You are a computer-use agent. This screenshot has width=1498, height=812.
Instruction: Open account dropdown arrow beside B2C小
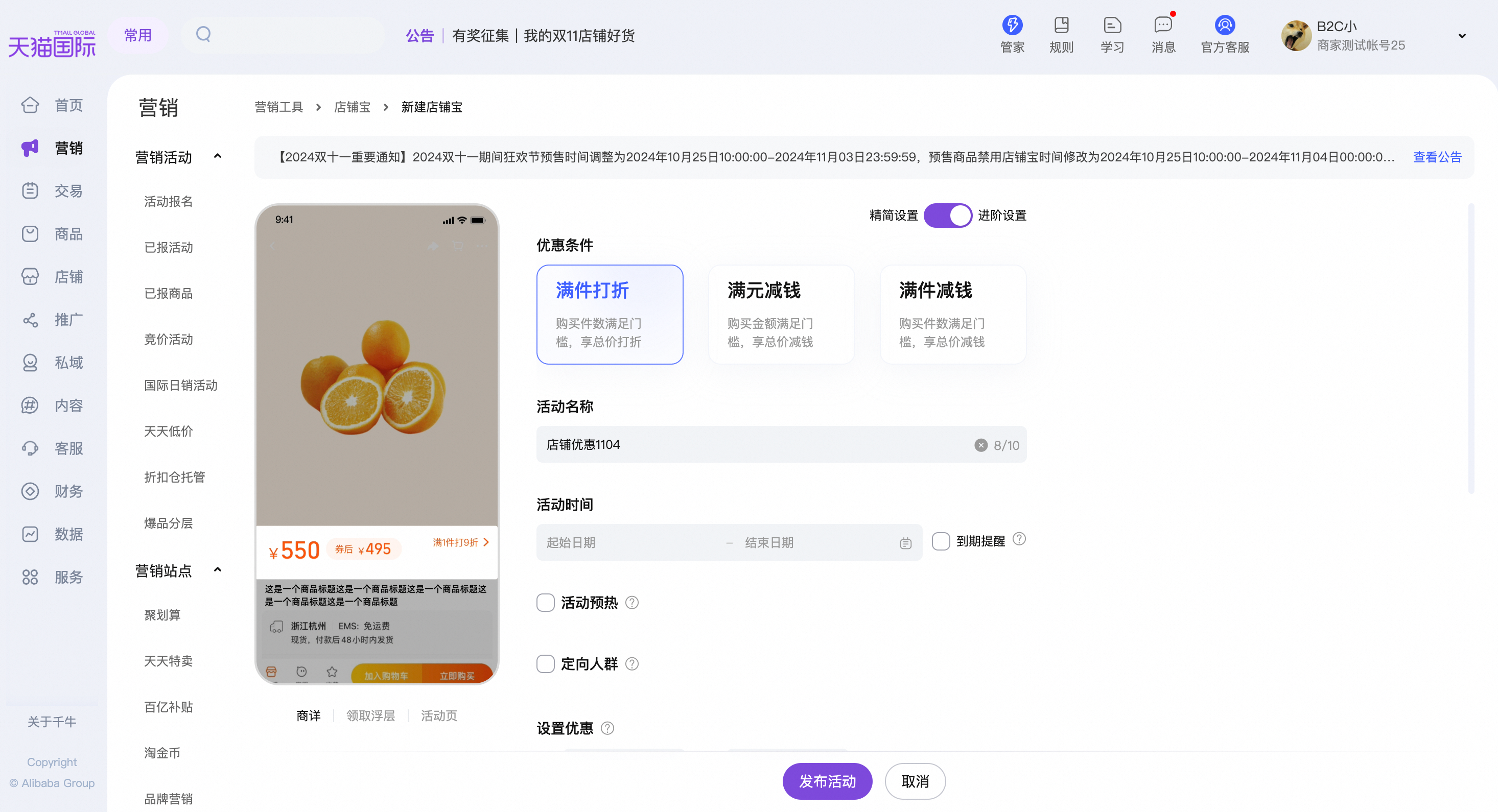1462,36
